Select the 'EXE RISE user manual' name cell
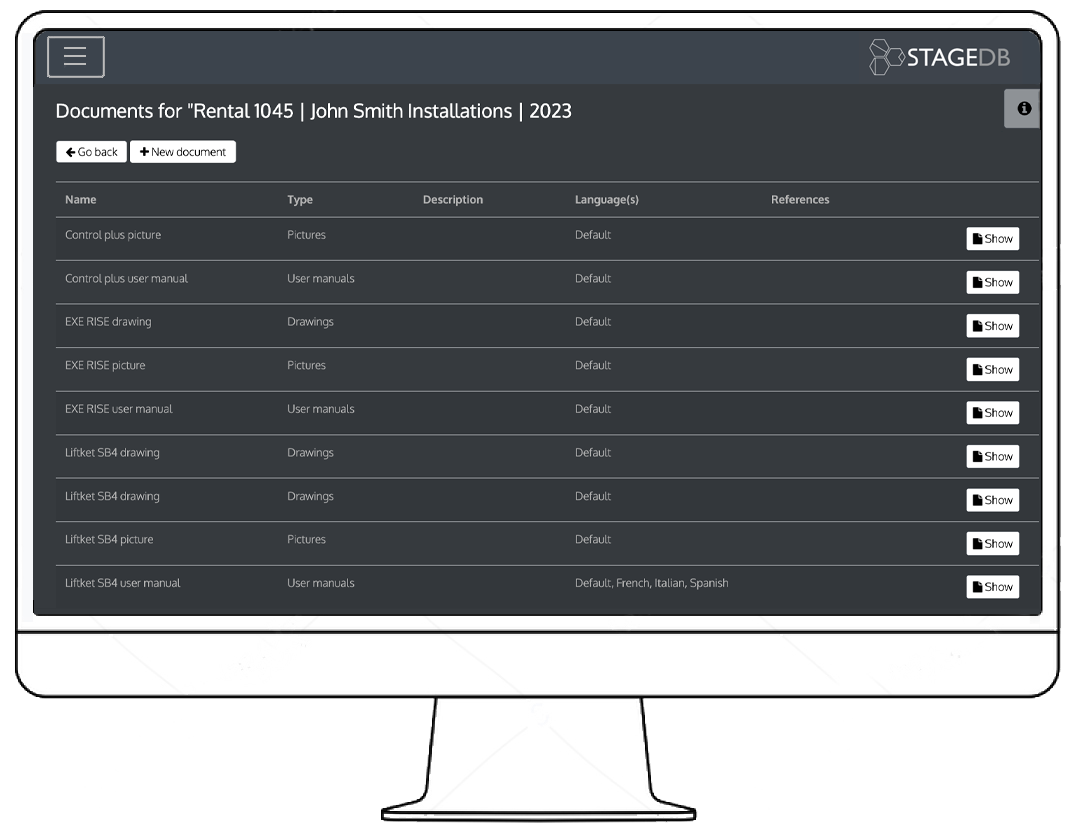The width and height of the screenshot is (1073, 833). [x=118, y=409]
